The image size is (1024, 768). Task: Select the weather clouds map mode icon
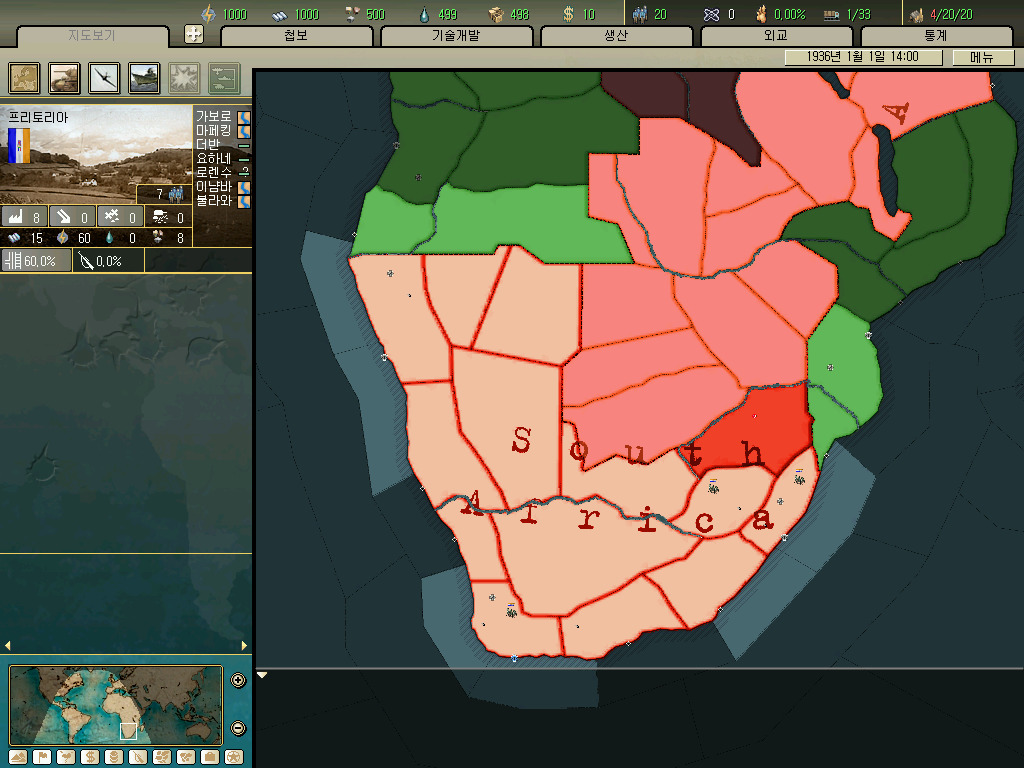(66, 757)
